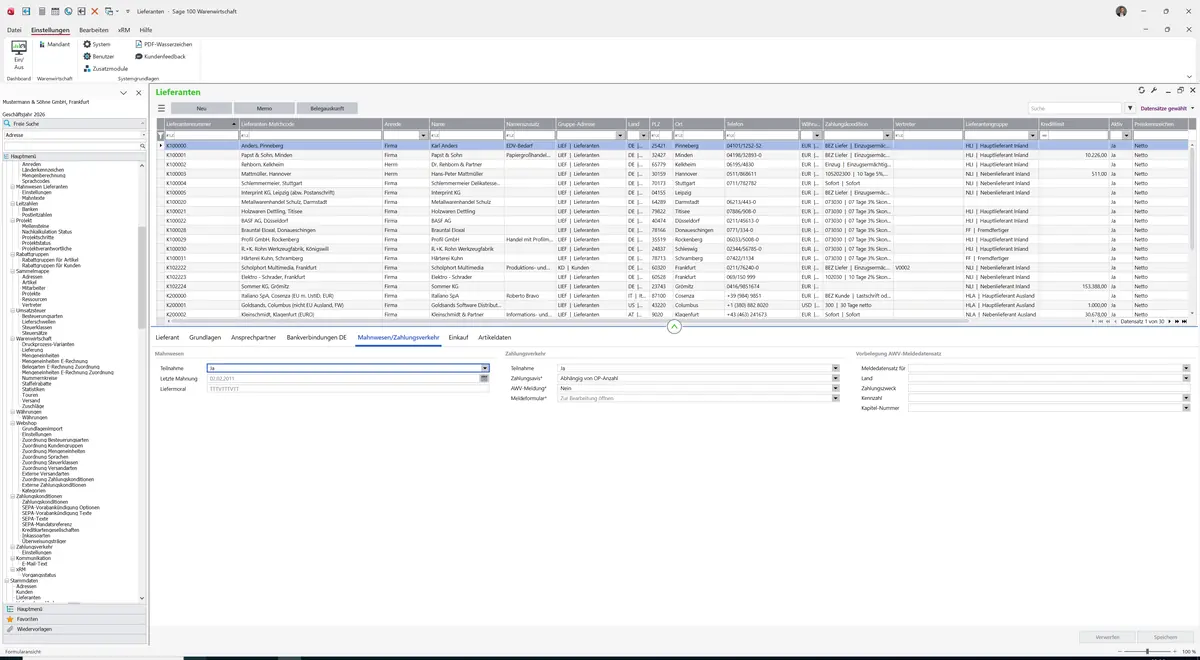Open the Bearbeiten menu
The image size is (1200, 660).
pos(94,30)
